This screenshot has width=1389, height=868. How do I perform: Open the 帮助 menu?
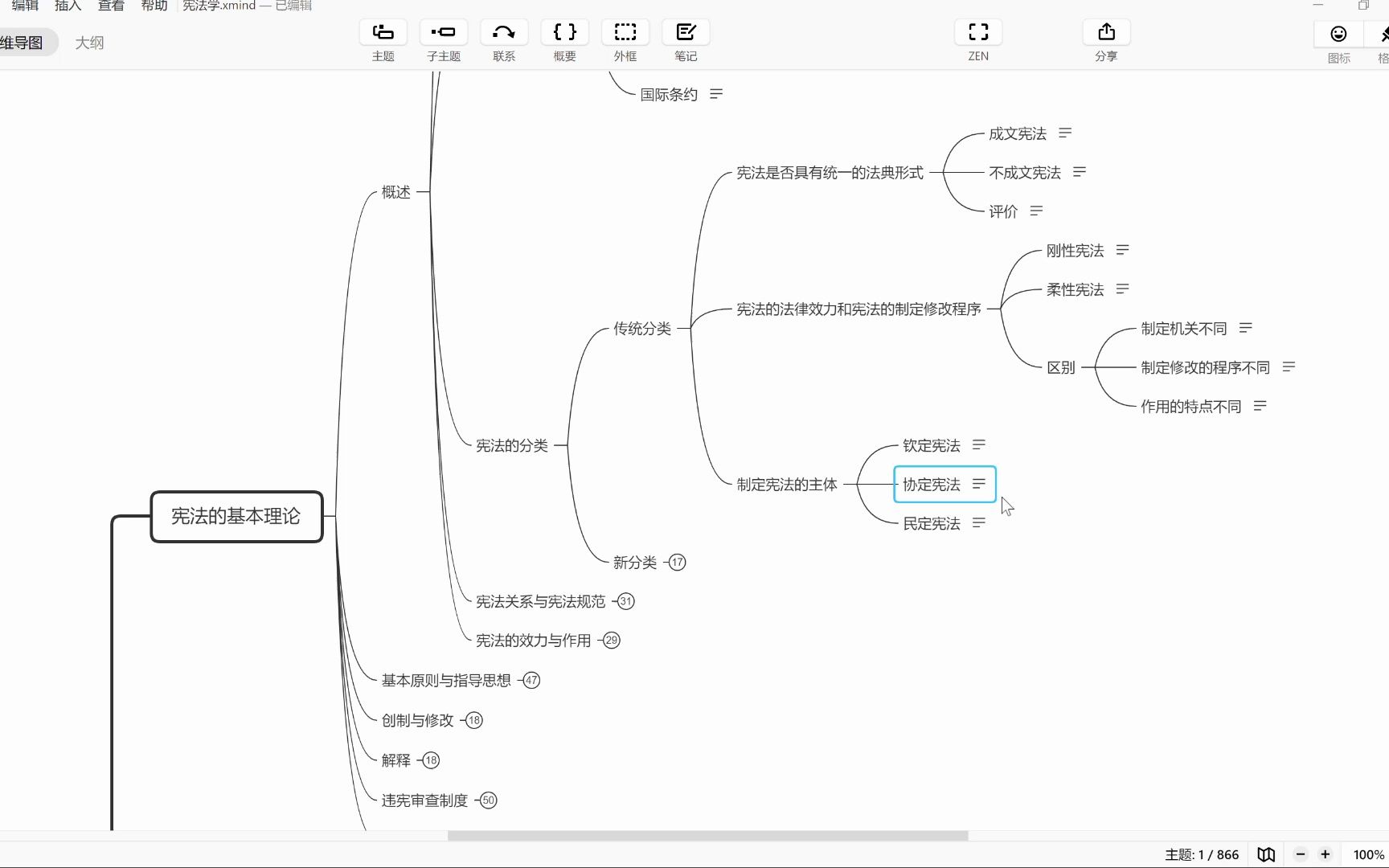click(154, 6)
